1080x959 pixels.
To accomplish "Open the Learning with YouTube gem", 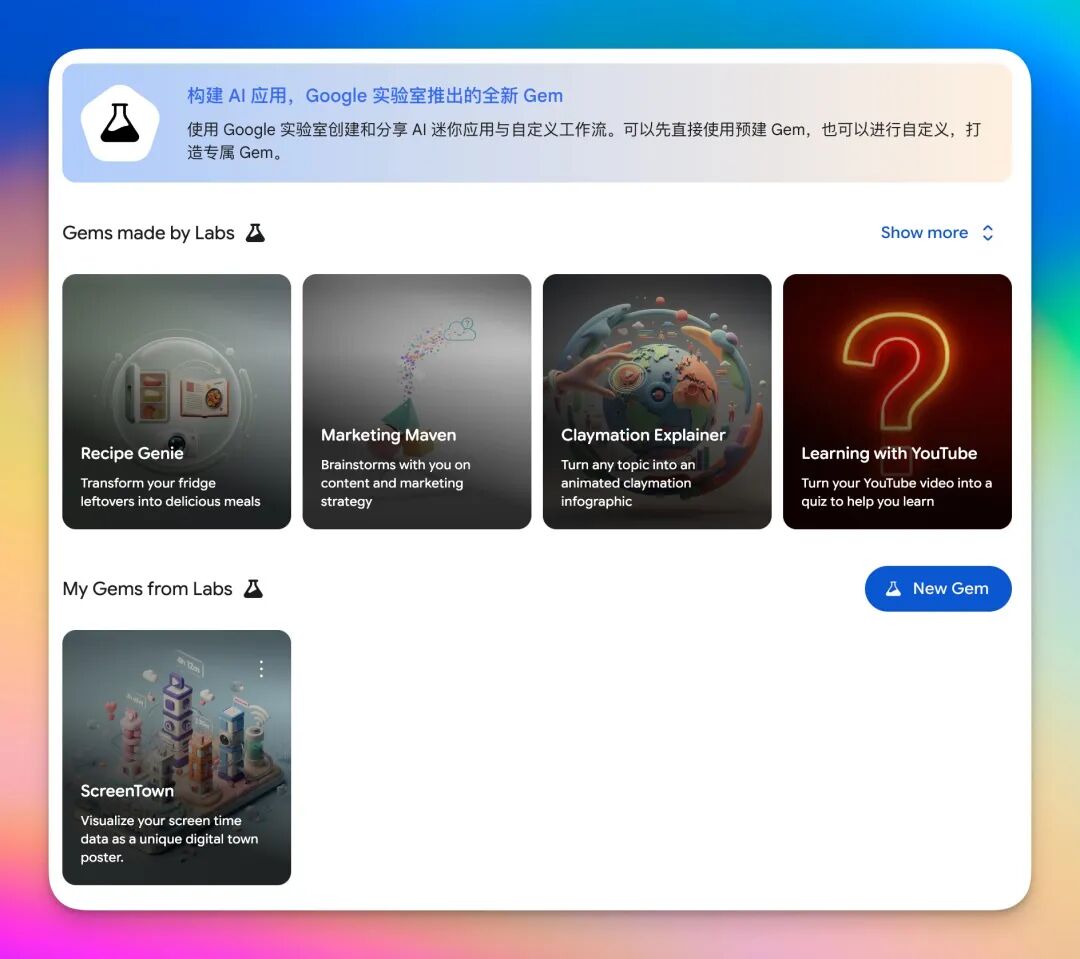I will tap(897, 401).
